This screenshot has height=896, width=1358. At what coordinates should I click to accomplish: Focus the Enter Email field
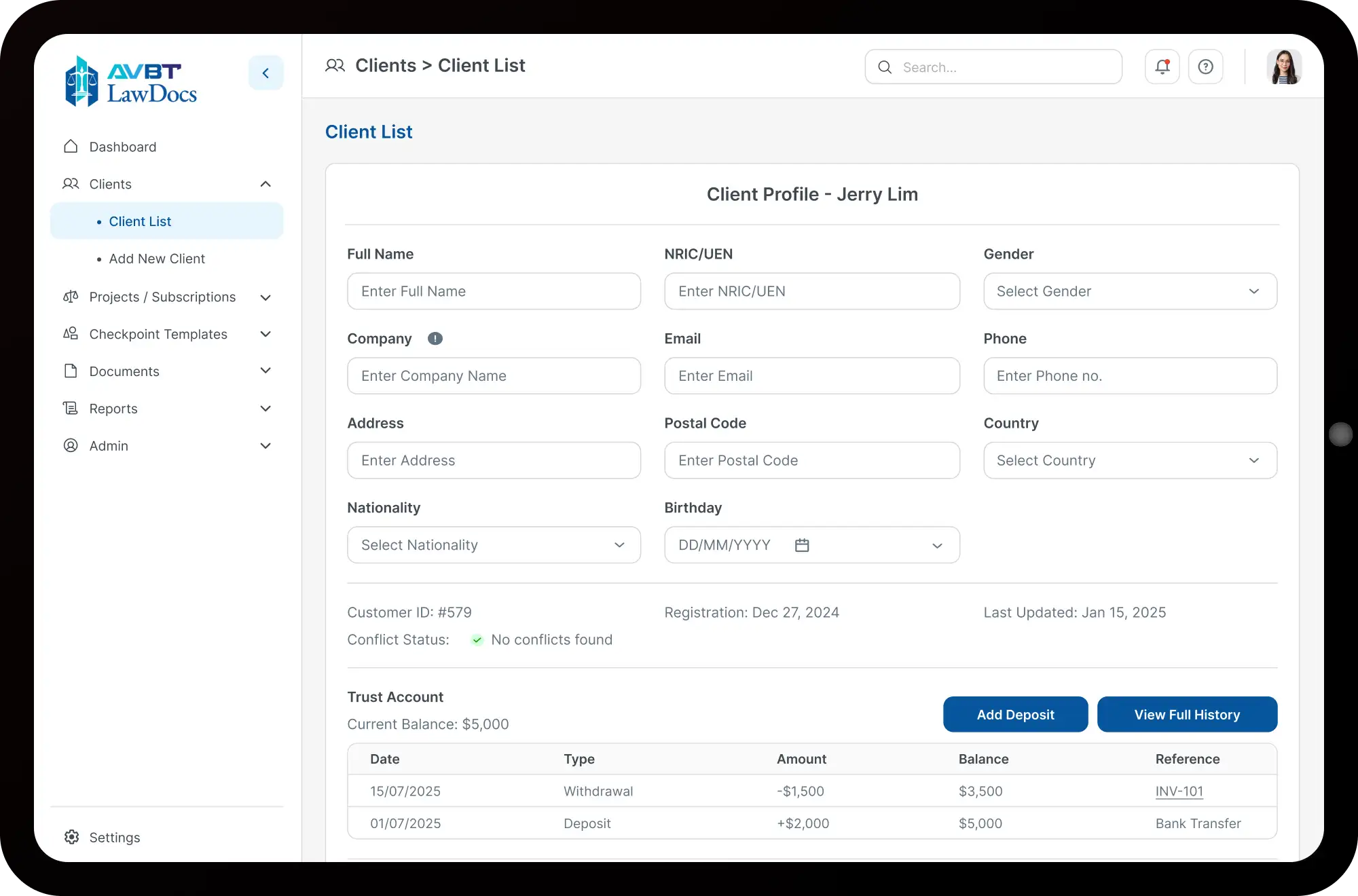click(x=812, y=376)
